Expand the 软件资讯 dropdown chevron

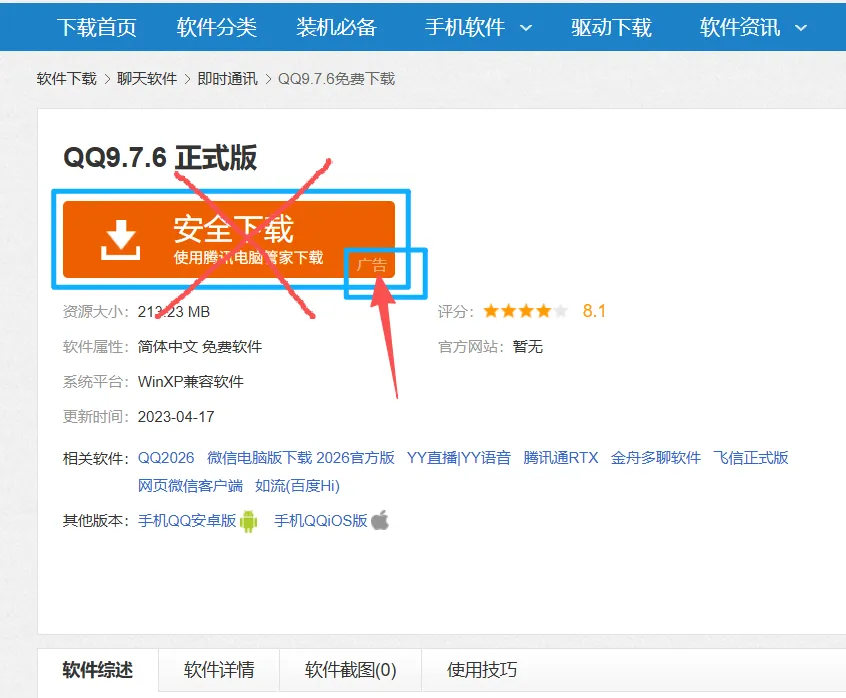[801, 28]
